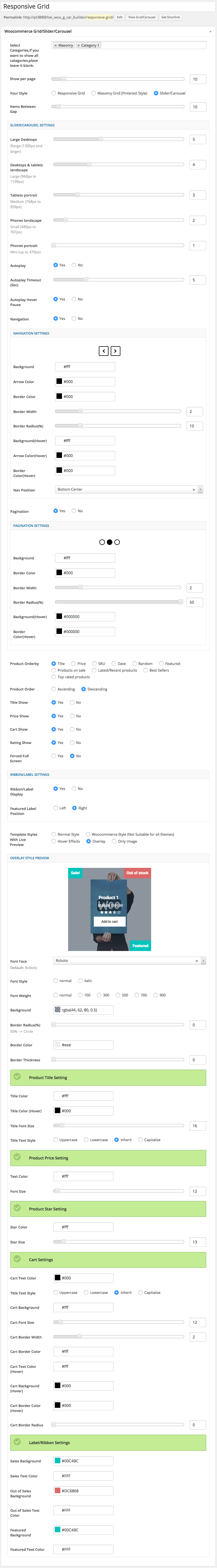Select Slider/Carousel style
This screenshot has width=217, height=1568.
(156, 93)
